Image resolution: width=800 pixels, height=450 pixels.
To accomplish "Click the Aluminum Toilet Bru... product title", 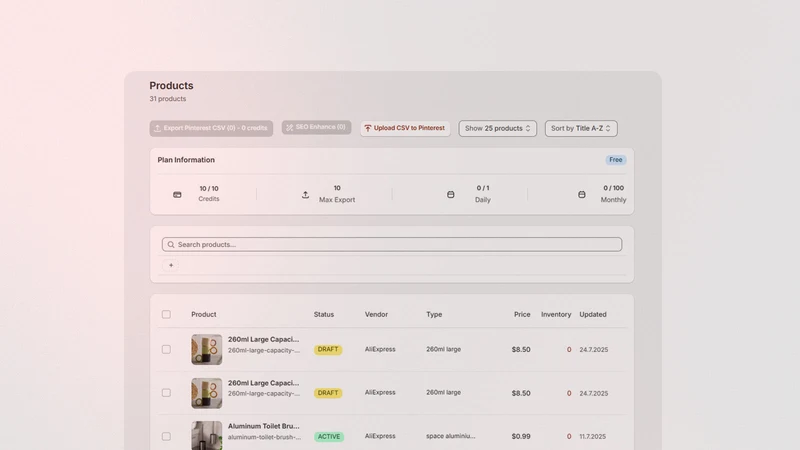I will coord(263,426).
